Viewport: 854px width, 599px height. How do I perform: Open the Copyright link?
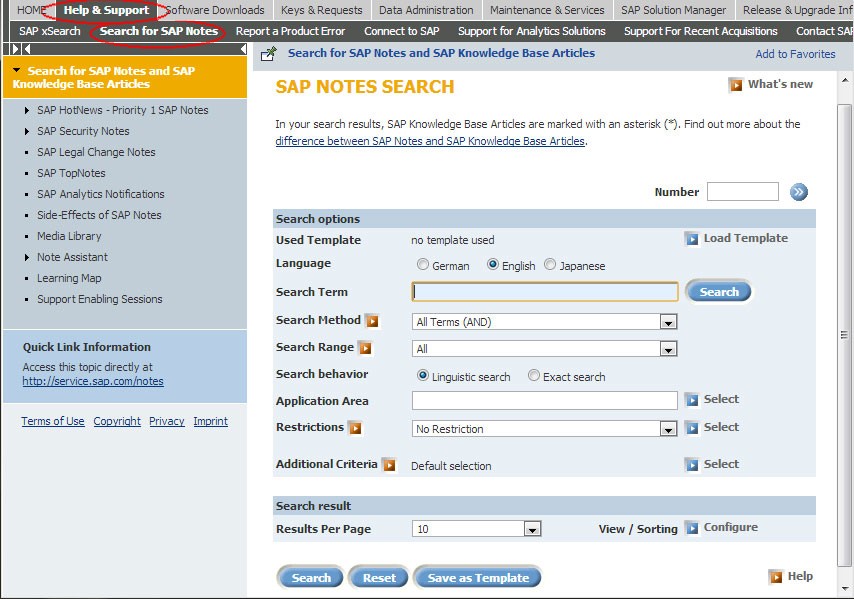click(117, 421)
